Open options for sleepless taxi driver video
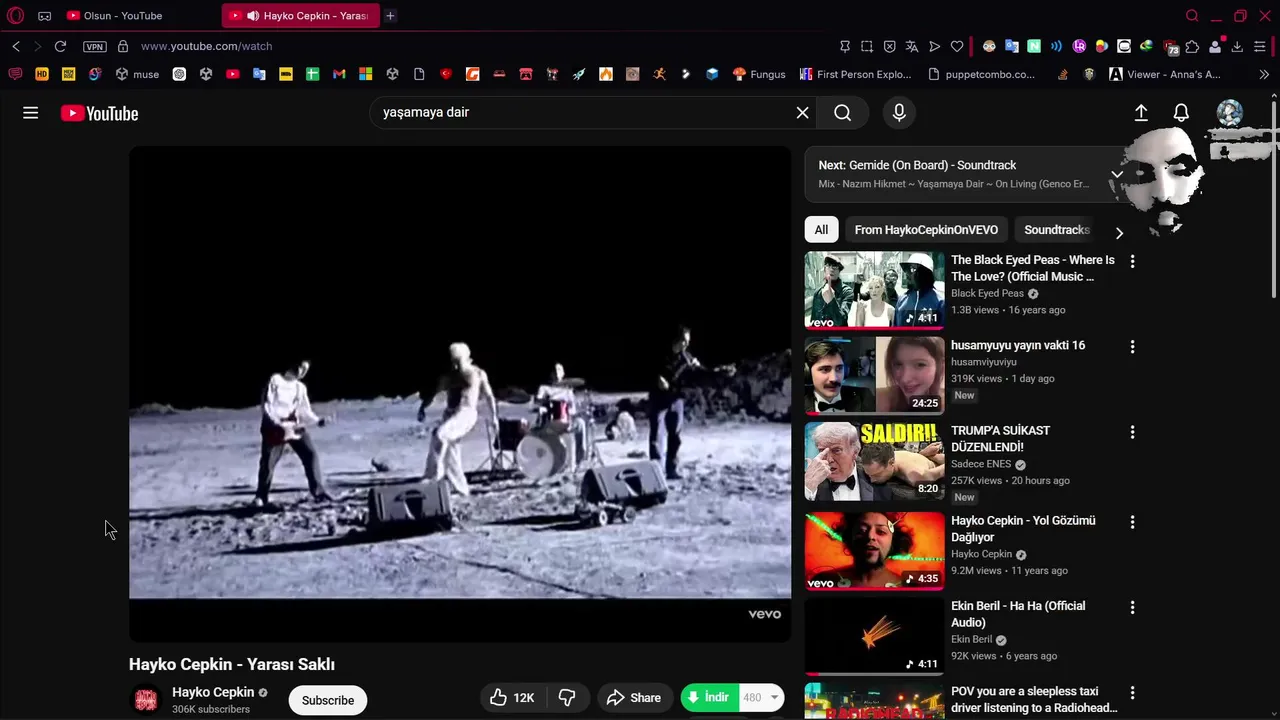The height and width of the screenshot is (720, 1280). [1132, 692]
